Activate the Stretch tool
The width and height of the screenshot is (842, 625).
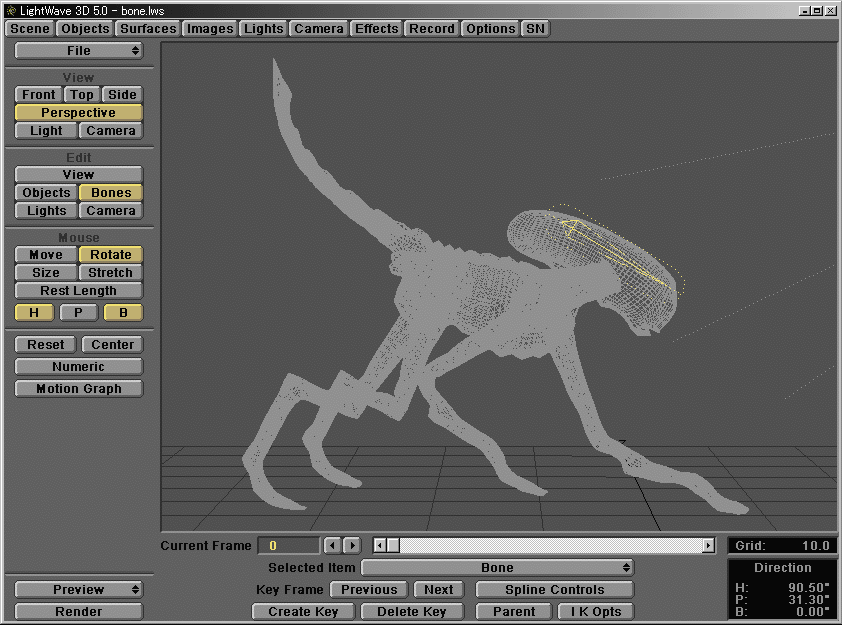[110, 272]
